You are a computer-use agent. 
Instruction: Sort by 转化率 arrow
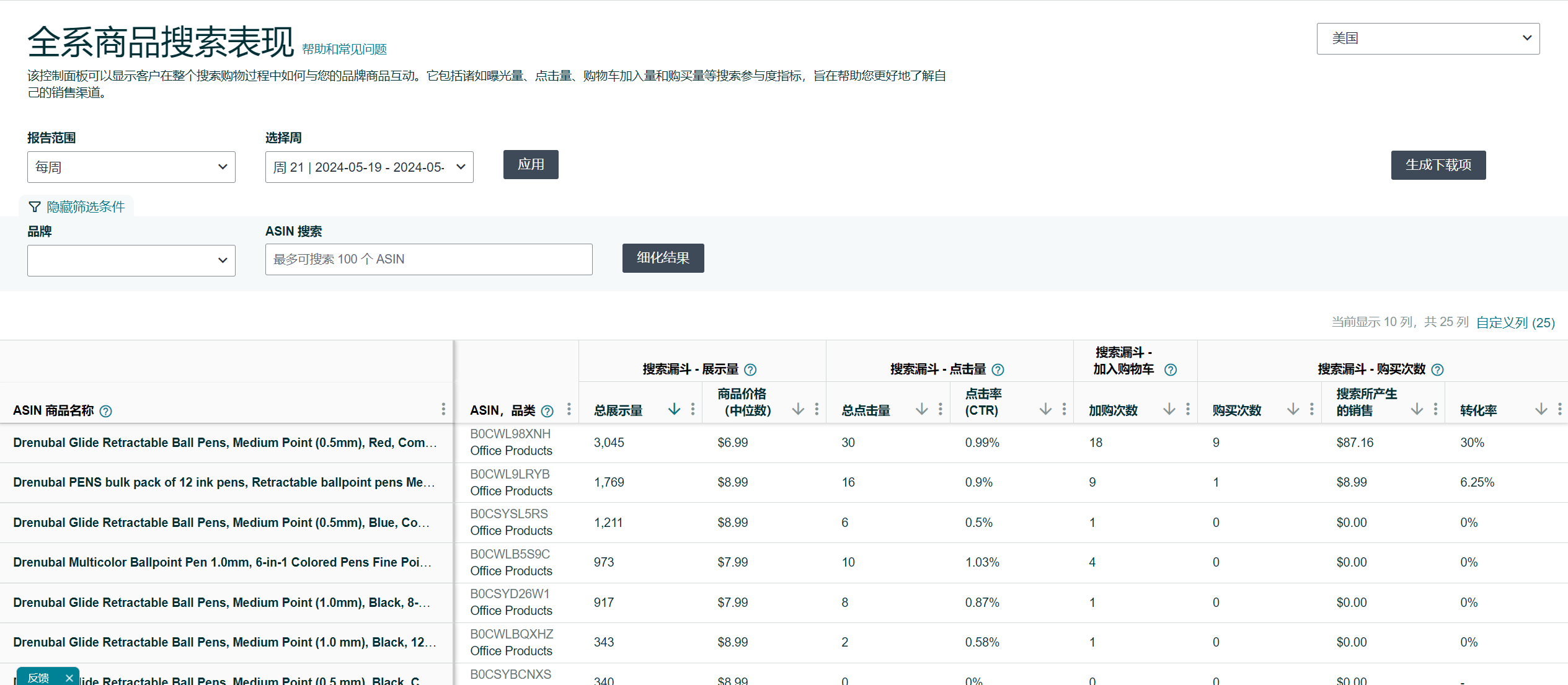pyautogui.click(x=1541, y=409)
